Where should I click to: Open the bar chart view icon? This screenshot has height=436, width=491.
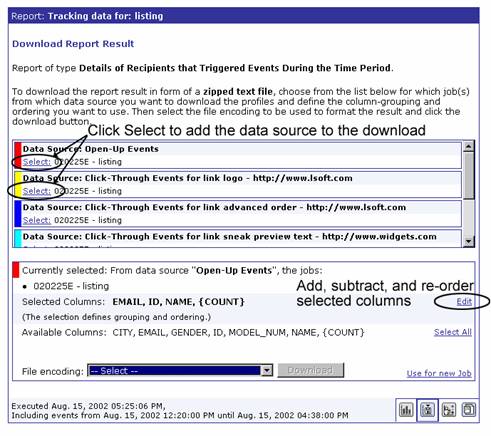click(406, 409)
